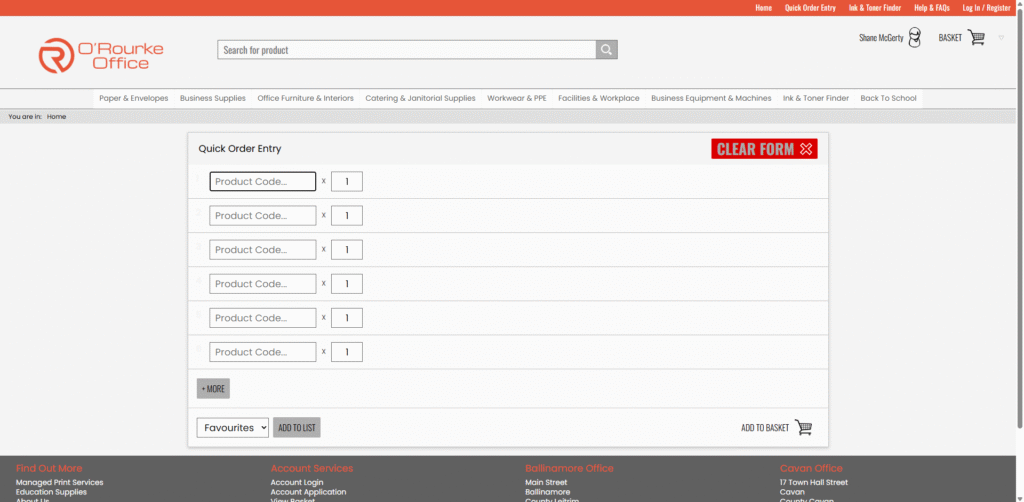The image size is (1024, 502).
Task: Click the Log In / Register link
Action: [x=986, y=8]
